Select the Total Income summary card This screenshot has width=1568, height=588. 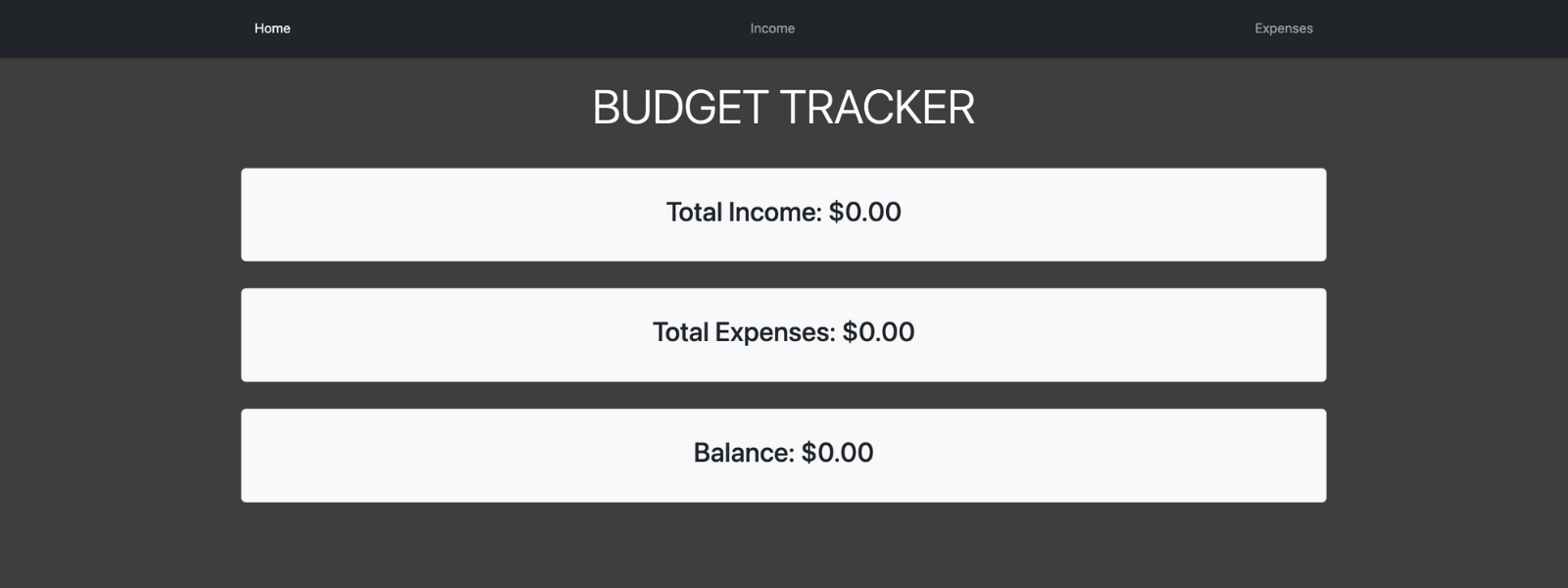pyautogui.click(x=782, y=214)
